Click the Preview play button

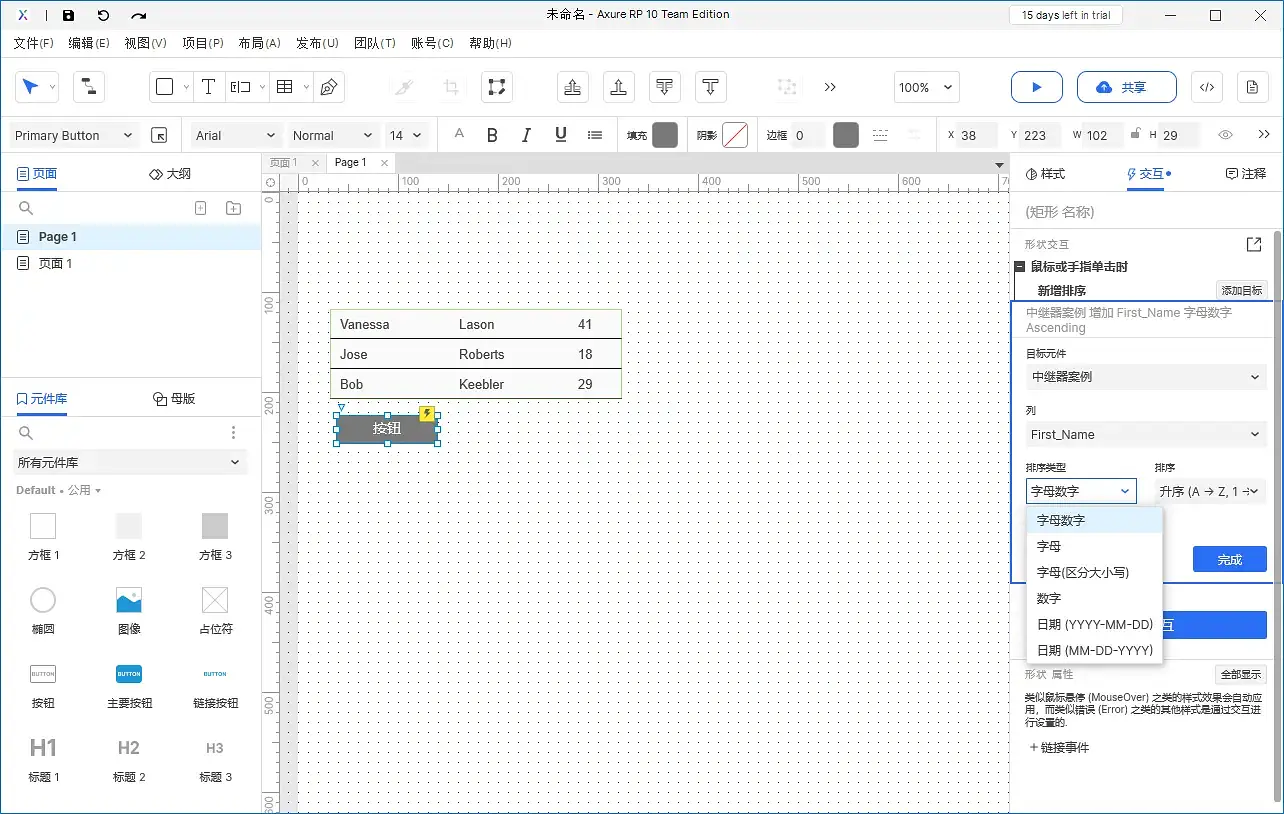click(x=1036, y=87)
